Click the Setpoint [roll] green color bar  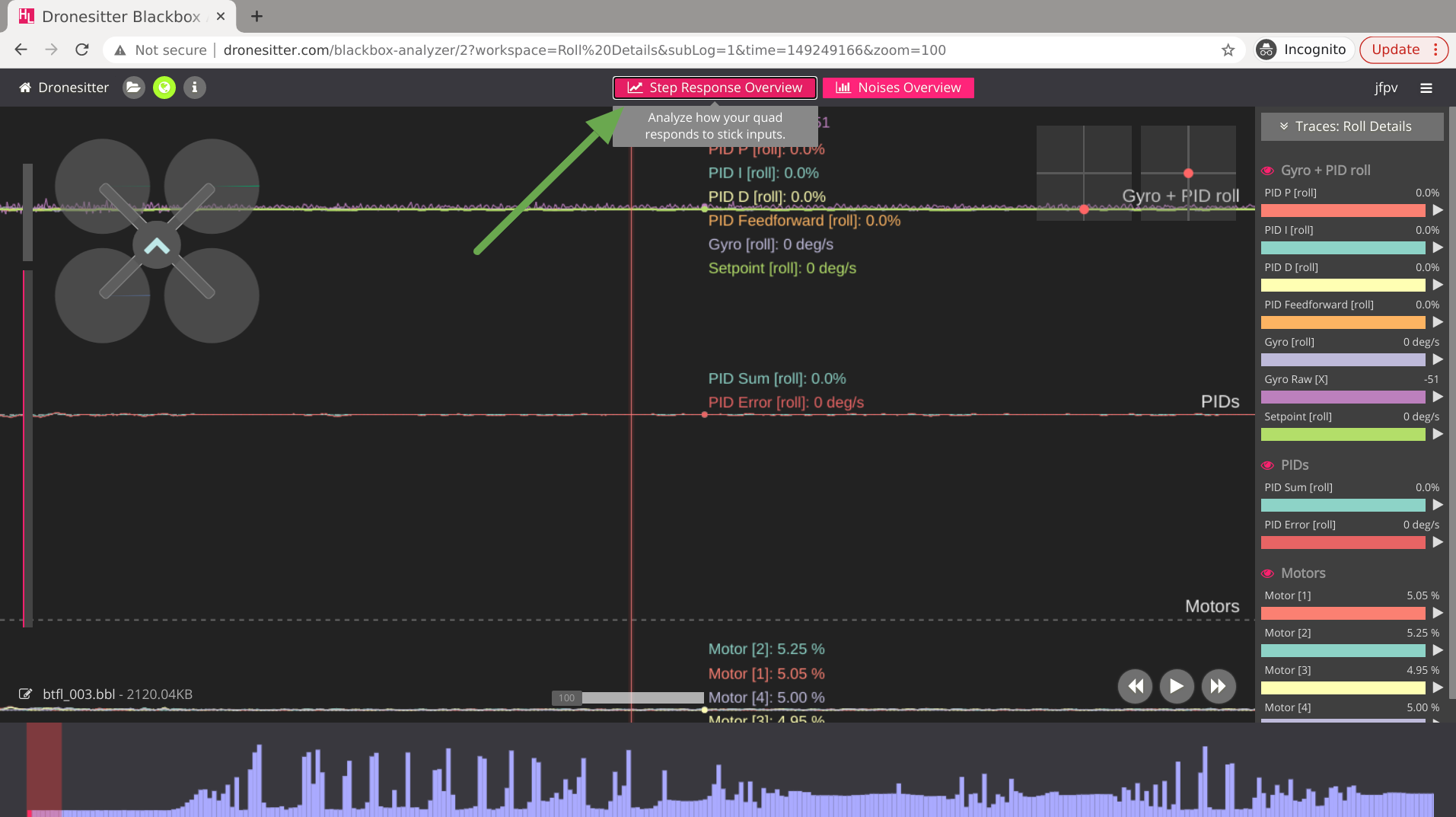tap(1343, 435)
